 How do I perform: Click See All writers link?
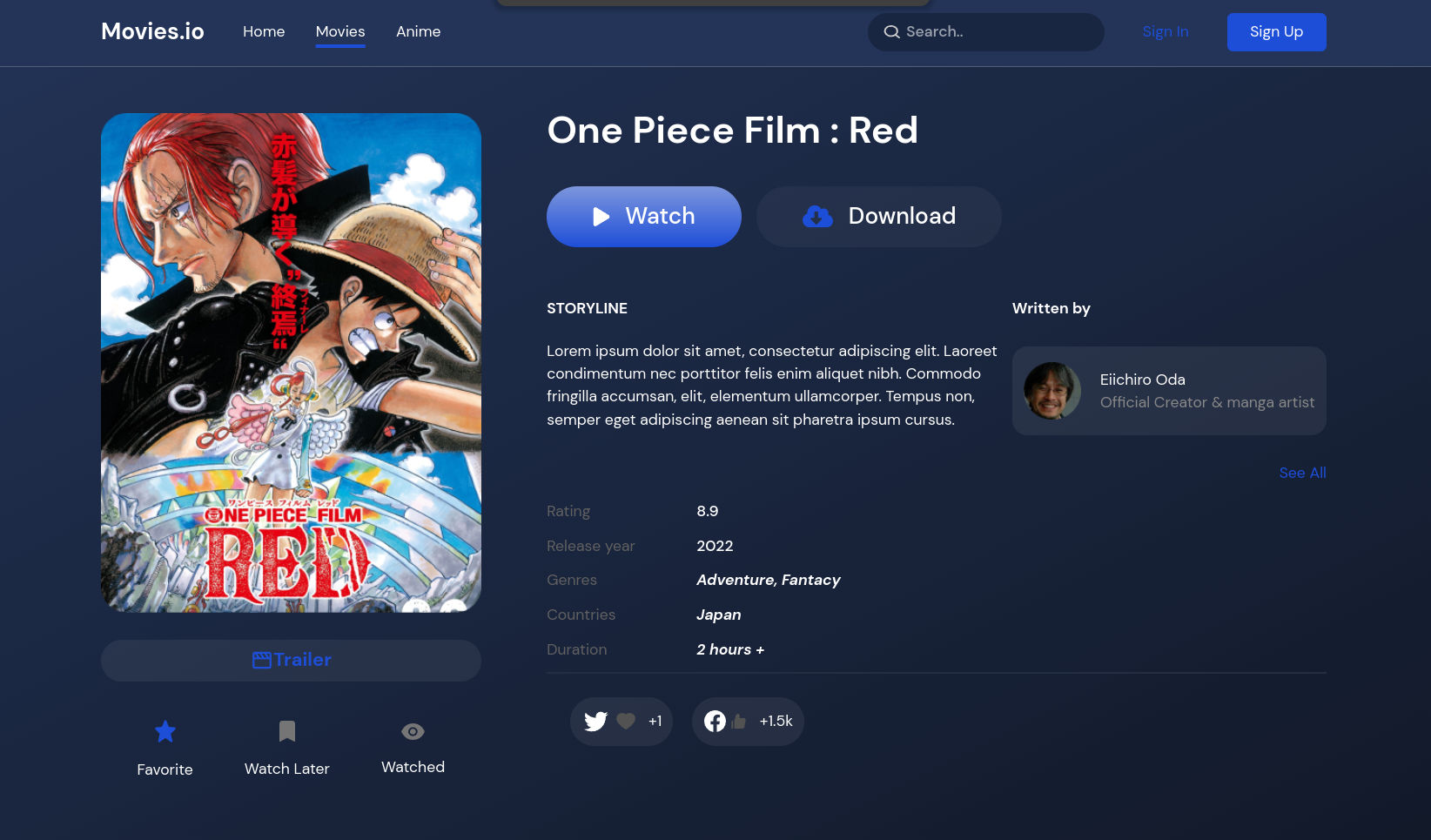(1303, 473)
